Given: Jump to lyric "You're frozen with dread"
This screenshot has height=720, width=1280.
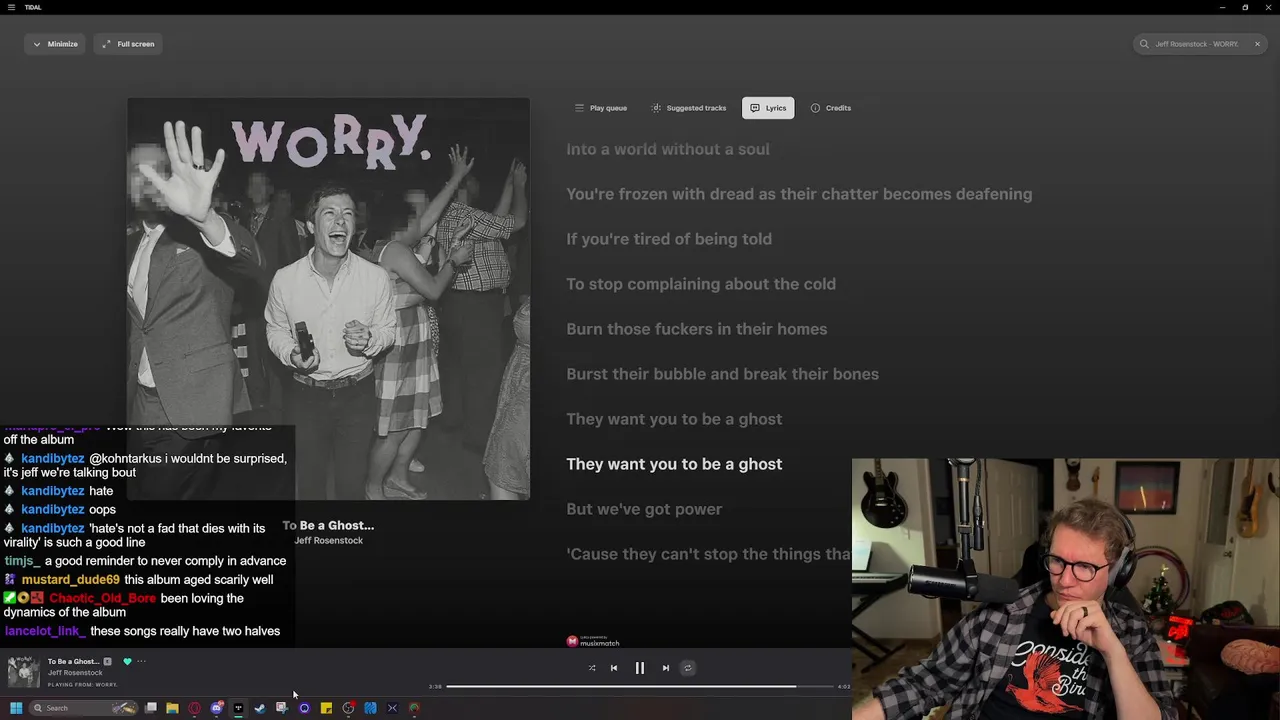Looking at the screenshot, I should pyautogui.click(x=799, y=194).
